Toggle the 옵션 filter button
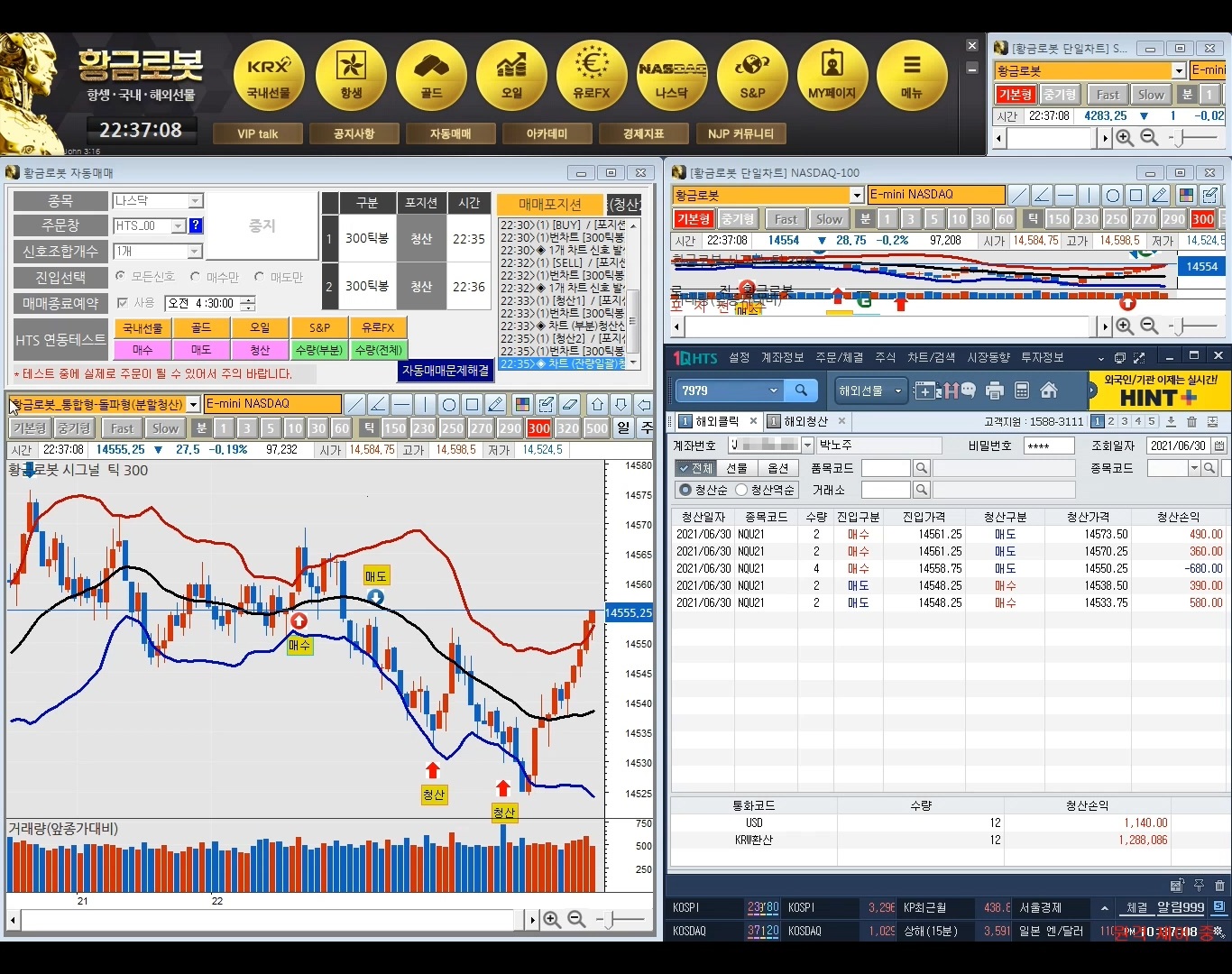 pyautogui.click(x=777, y=468)
